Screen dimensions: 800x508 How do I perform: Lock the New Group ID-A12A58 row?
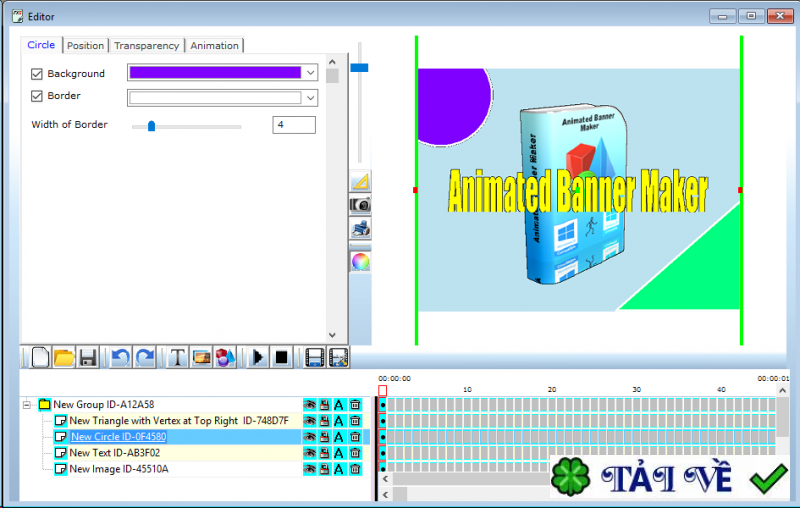coord(324,405)
